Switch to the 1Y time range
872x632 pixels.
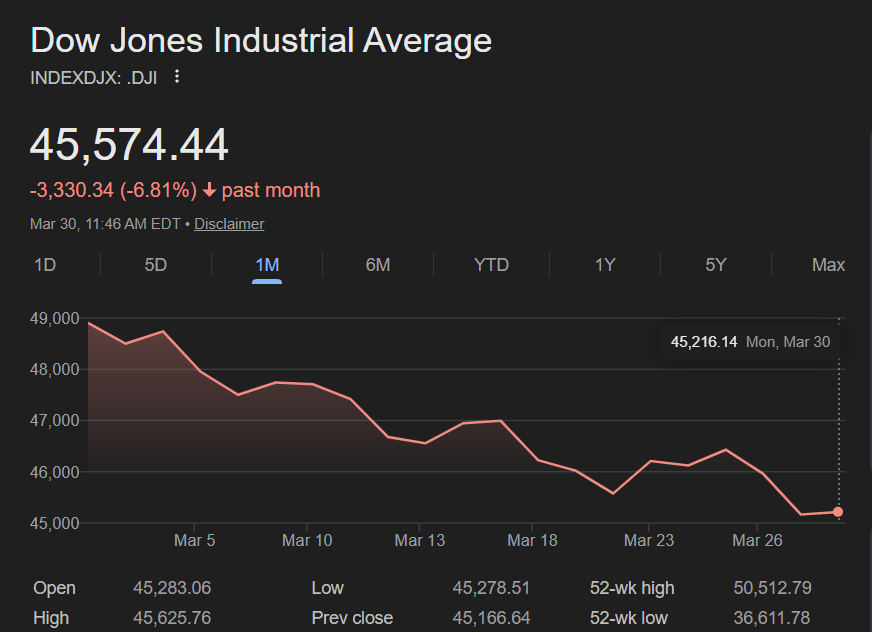[x=605, y=265]
